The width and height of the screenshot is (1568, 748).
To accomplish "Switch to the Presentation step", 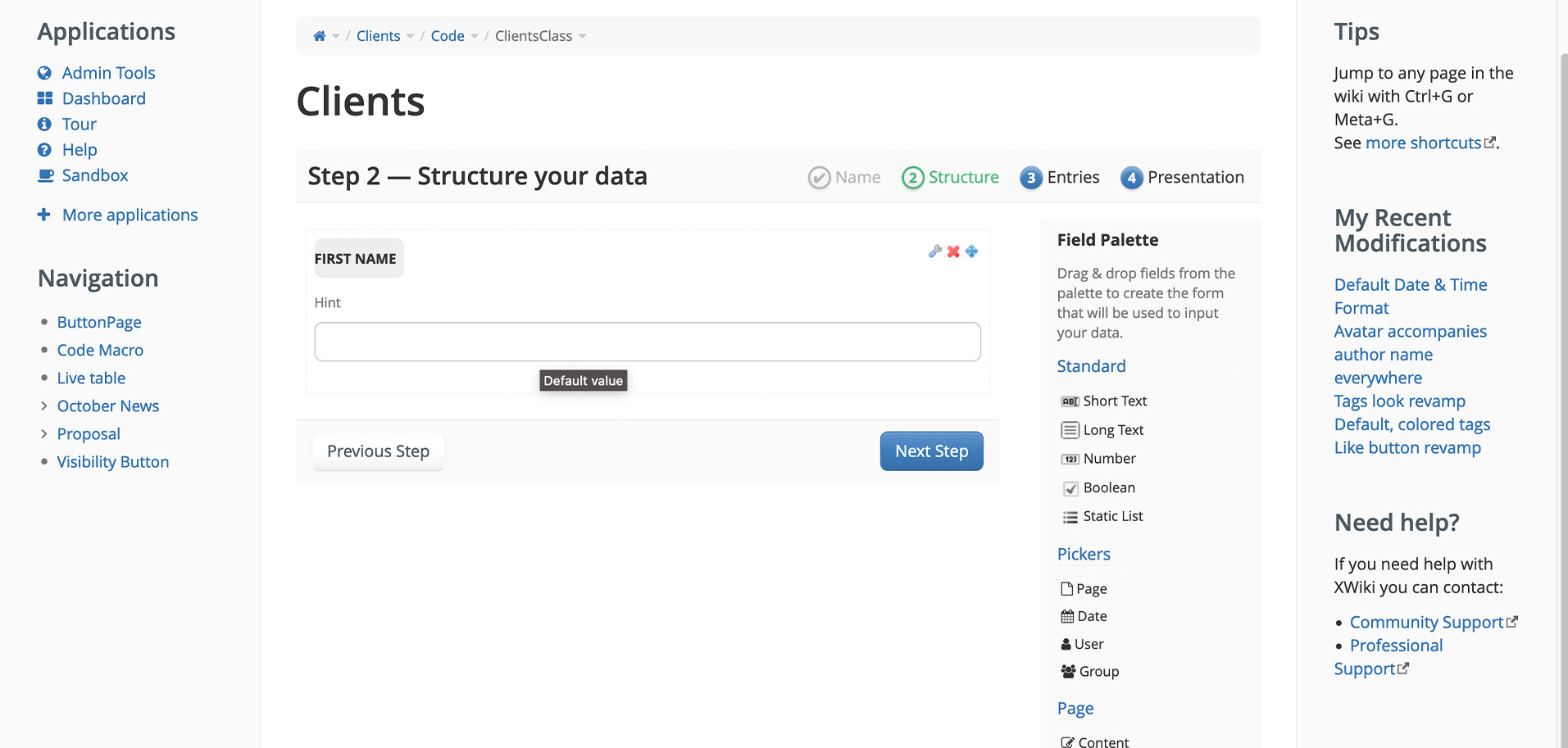I will pos(1182,178).
